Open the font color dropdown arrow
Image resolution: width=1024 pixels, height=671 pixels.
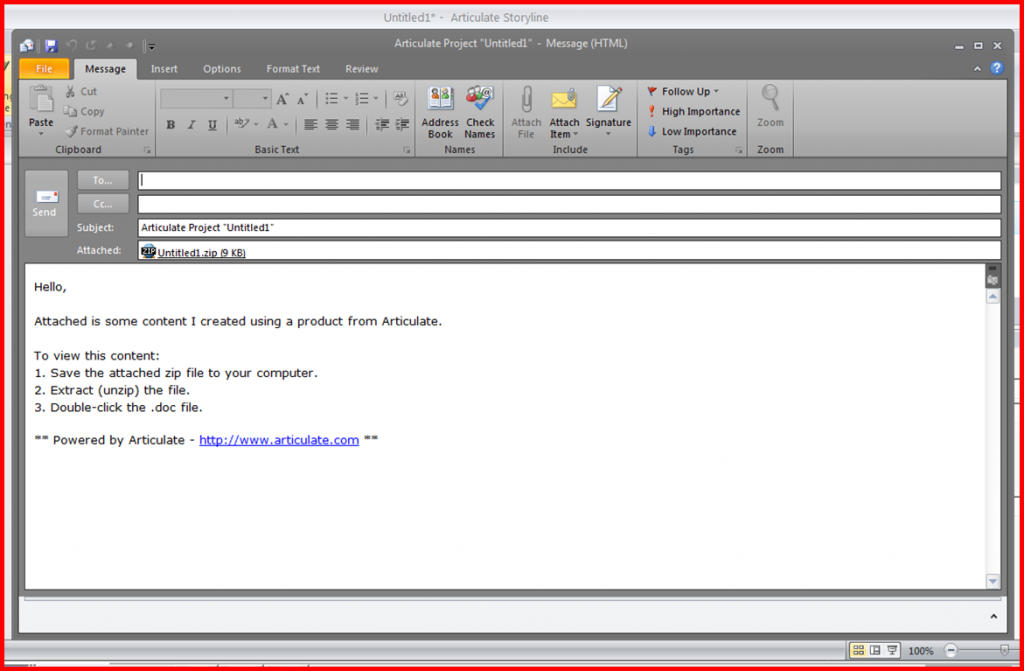tap(286, 125)
